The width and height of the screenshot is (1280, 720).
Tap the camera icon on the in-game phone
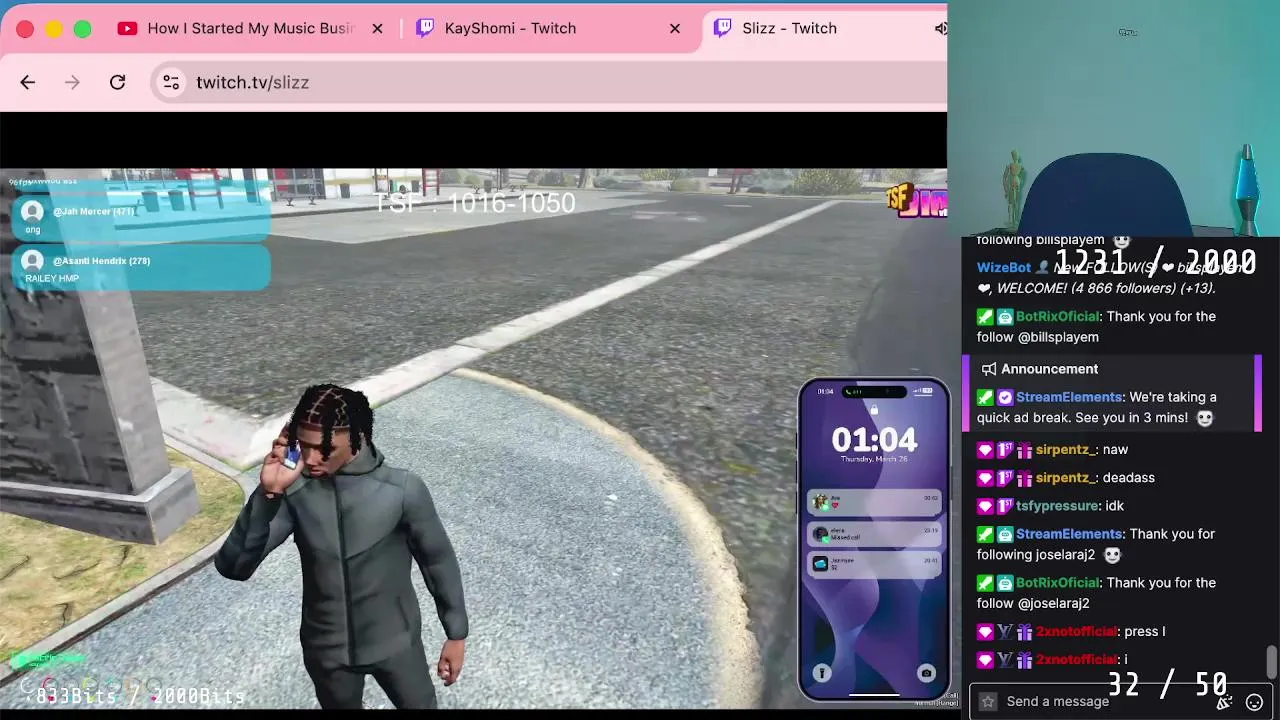[x=926, y=674]
